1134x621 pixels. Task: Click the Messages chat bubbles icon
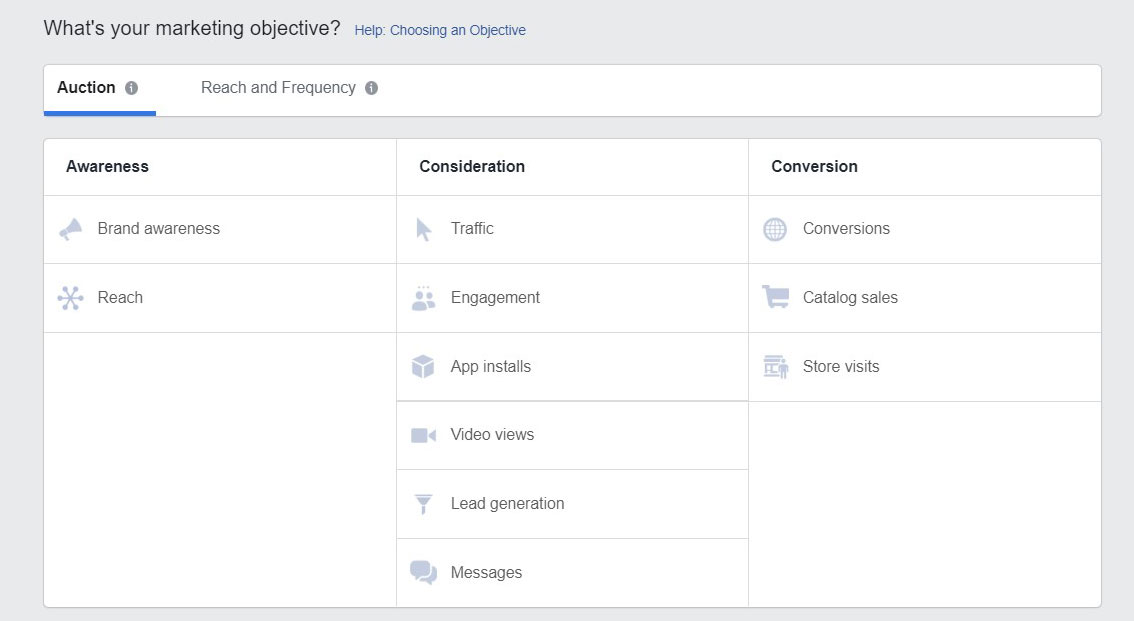pyautogui.click(x=424, y=573)
